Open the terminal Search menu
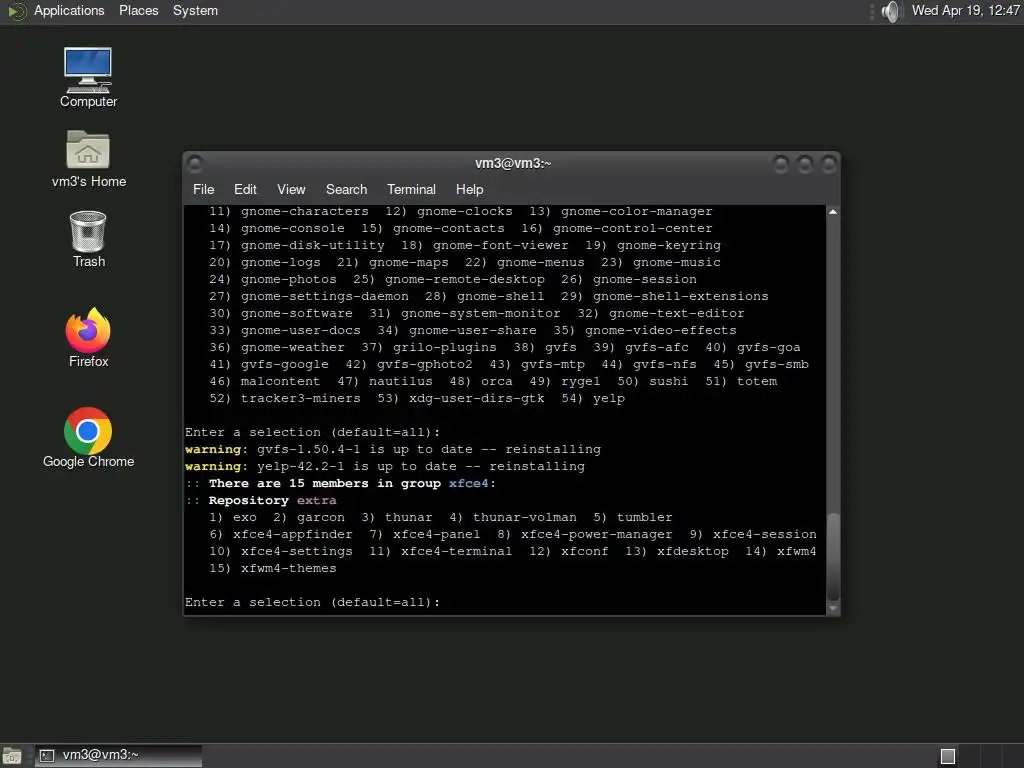Image resolution: width=1024 pixels, height=768 pixels. [346, 189]
